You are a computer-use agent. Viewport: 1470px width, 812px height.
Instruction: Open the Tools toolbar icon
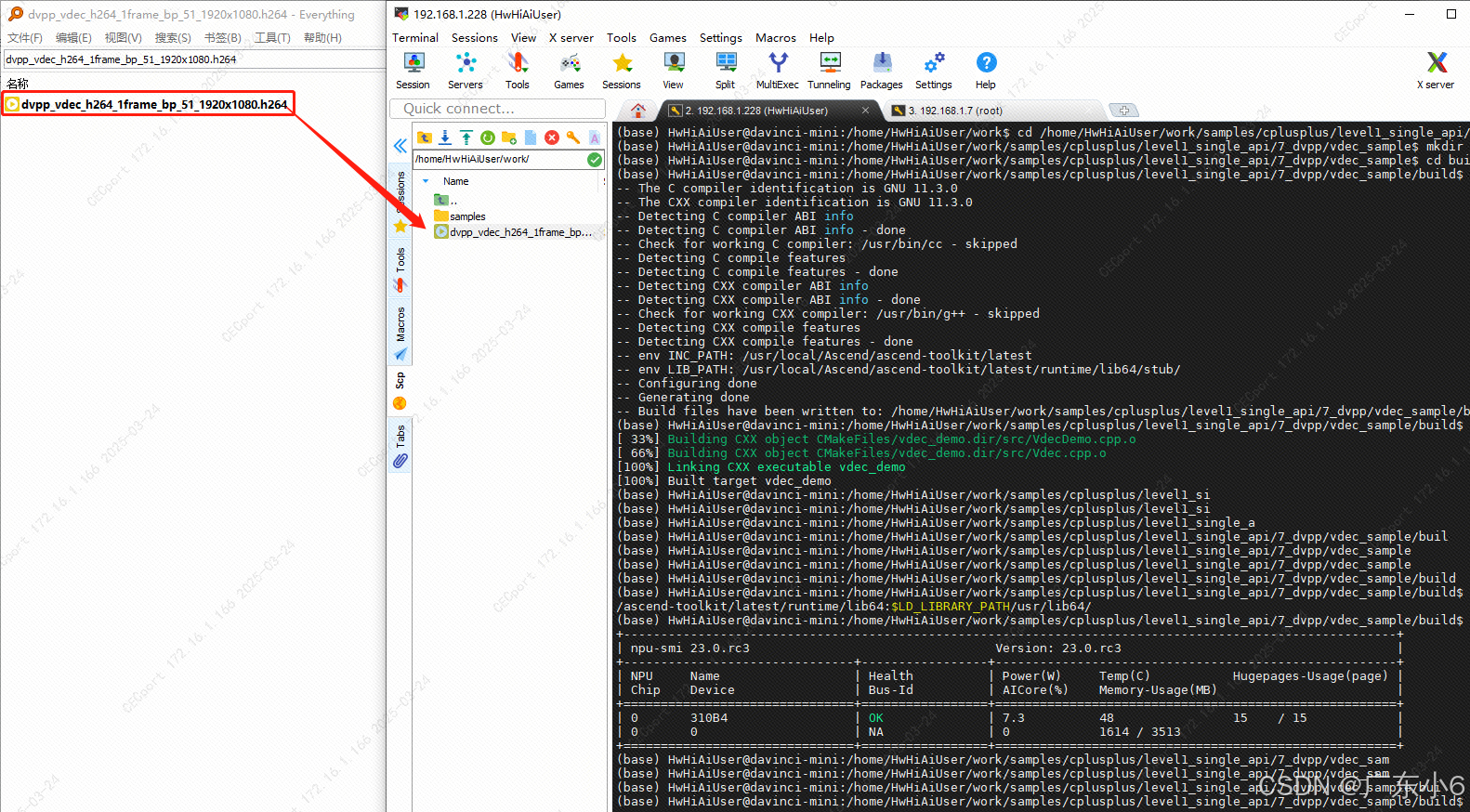click(x=518, y=71)
